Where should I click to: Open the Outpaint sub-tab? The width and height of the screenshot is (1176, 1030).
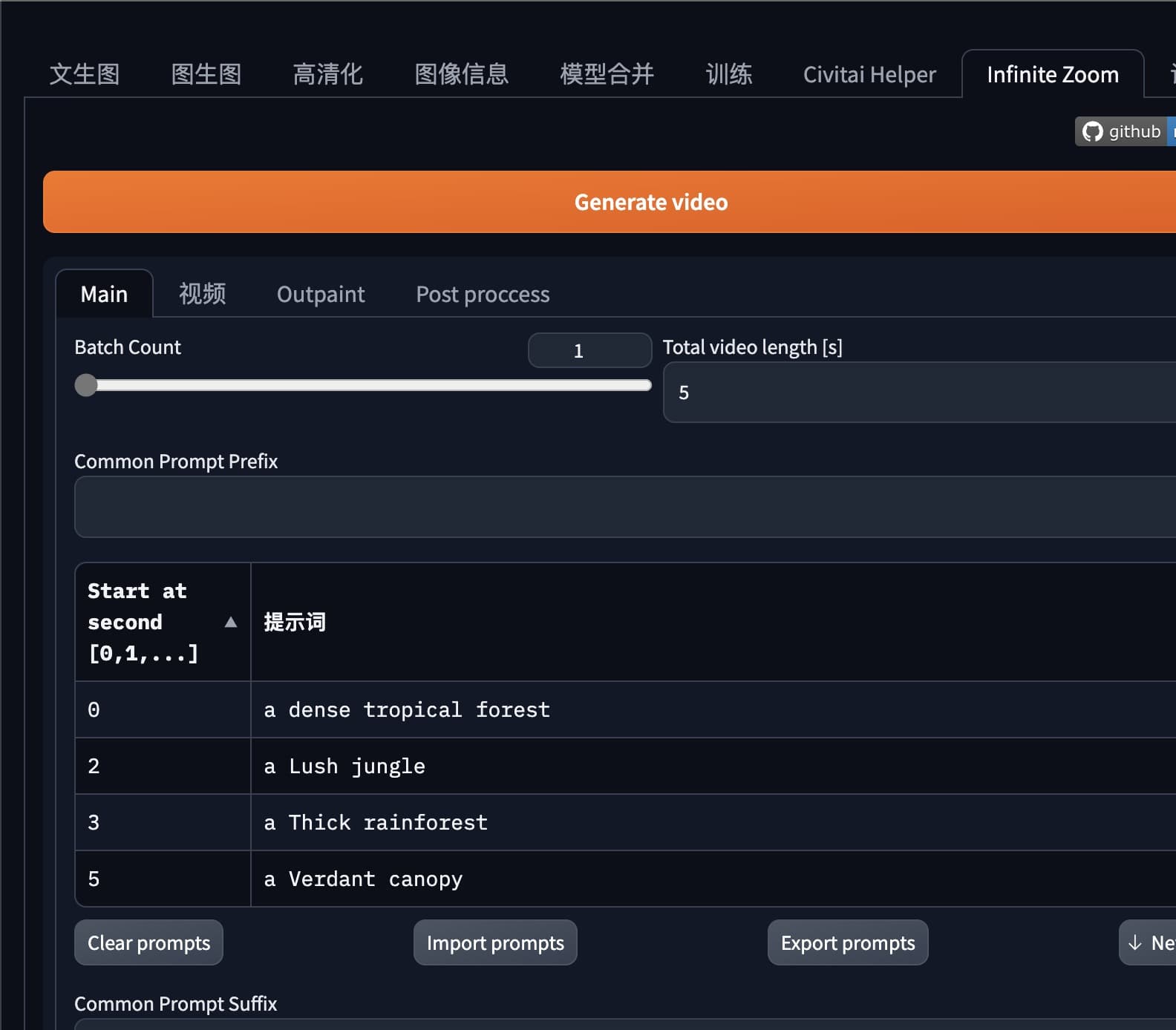pos(321,294)
